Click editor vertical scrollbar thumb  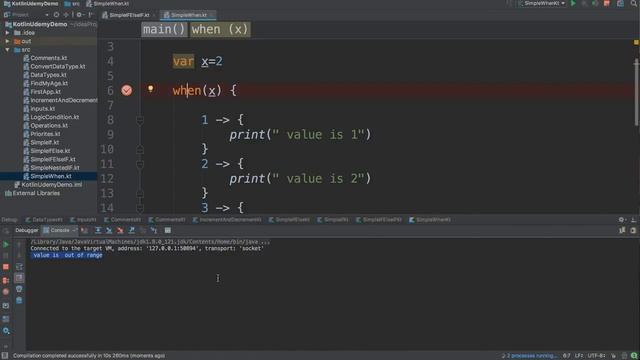pyautogui.click(x=636, y=93)
